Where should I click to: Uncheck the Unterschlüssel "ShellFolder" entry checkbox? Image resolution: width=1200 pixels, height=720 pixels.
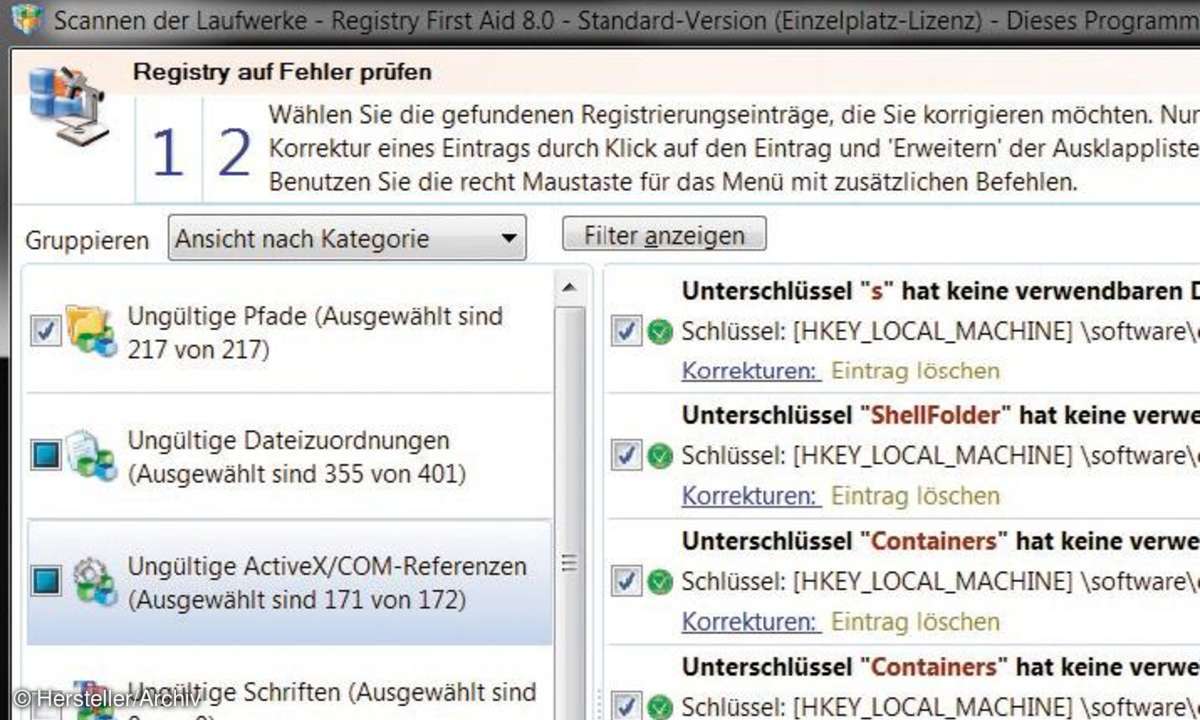pos(625,455)
